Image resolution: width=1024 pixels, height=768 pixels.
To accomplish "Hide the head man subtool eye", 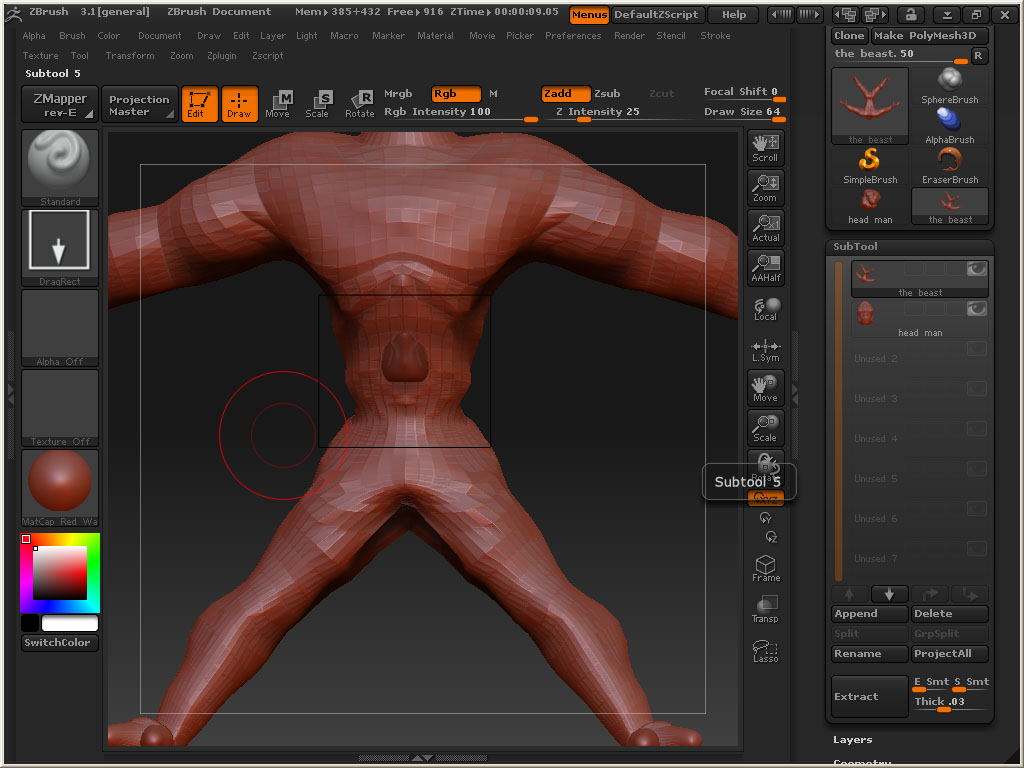I will pos(976,309).
